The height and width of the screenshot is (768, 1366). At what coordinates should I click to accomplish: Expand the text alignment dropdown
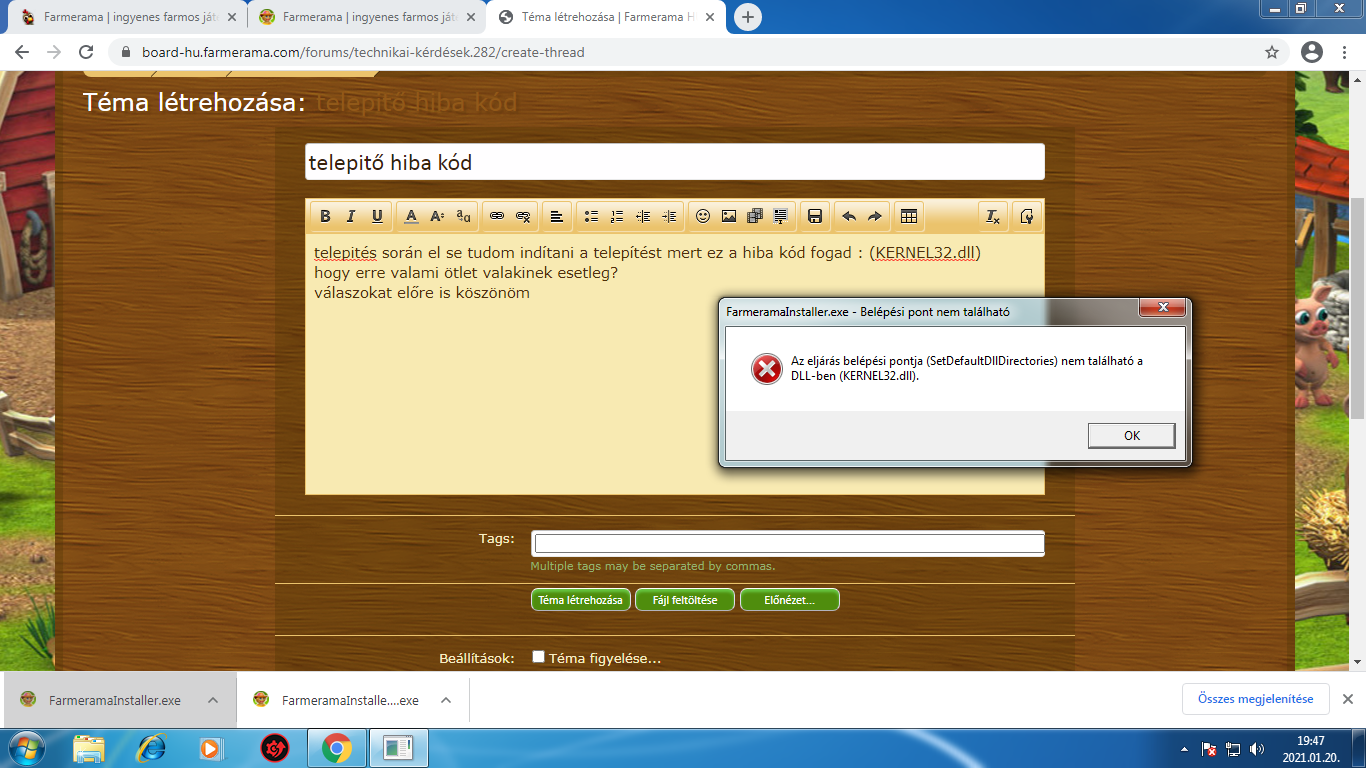coord(557,216)
